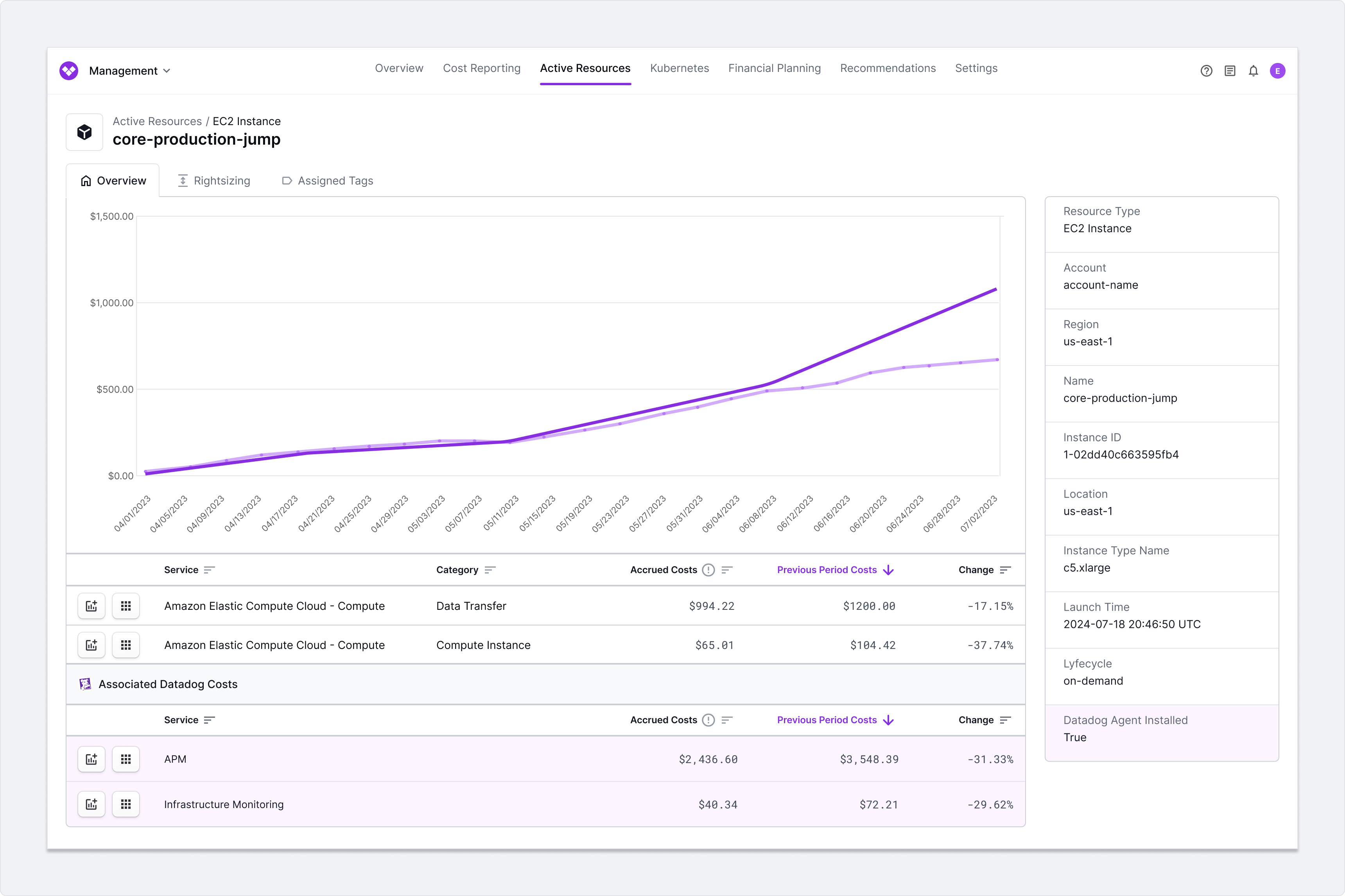Switch to the Rightsizing tab
Viewport: 1345px width, 896px height.
pos(222,181)
